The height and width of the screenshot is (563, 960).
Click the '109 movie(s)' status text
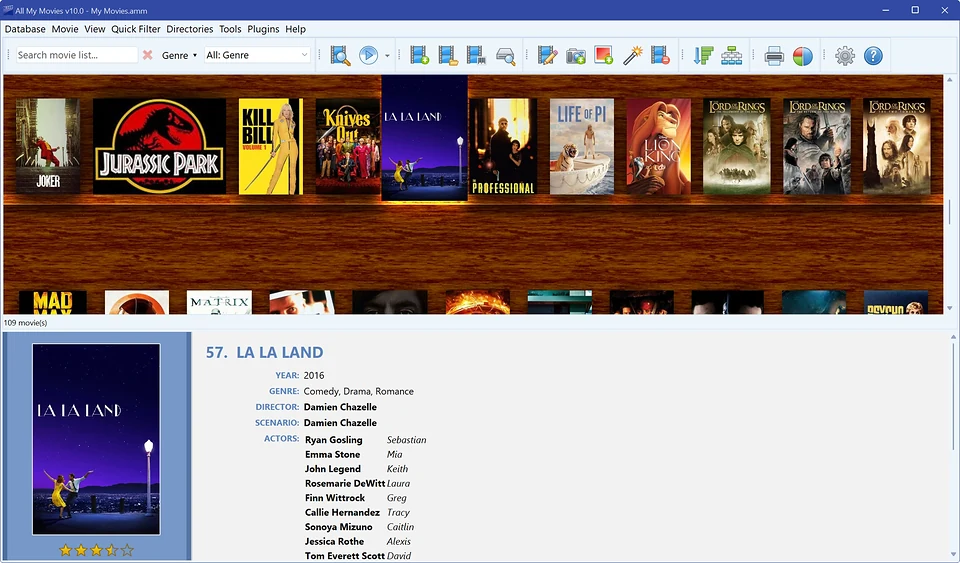[25, 323]
